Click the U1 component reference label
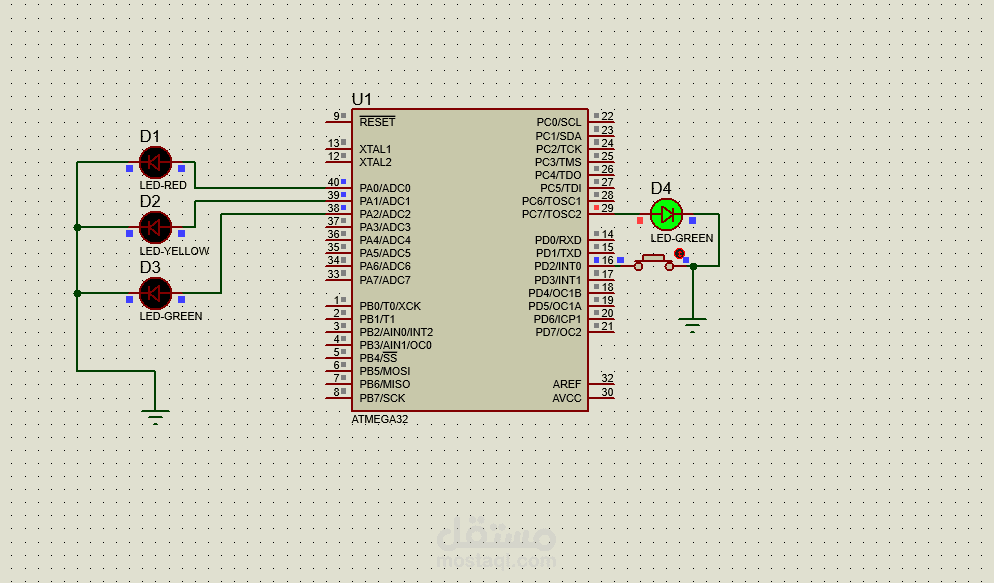 361,99
